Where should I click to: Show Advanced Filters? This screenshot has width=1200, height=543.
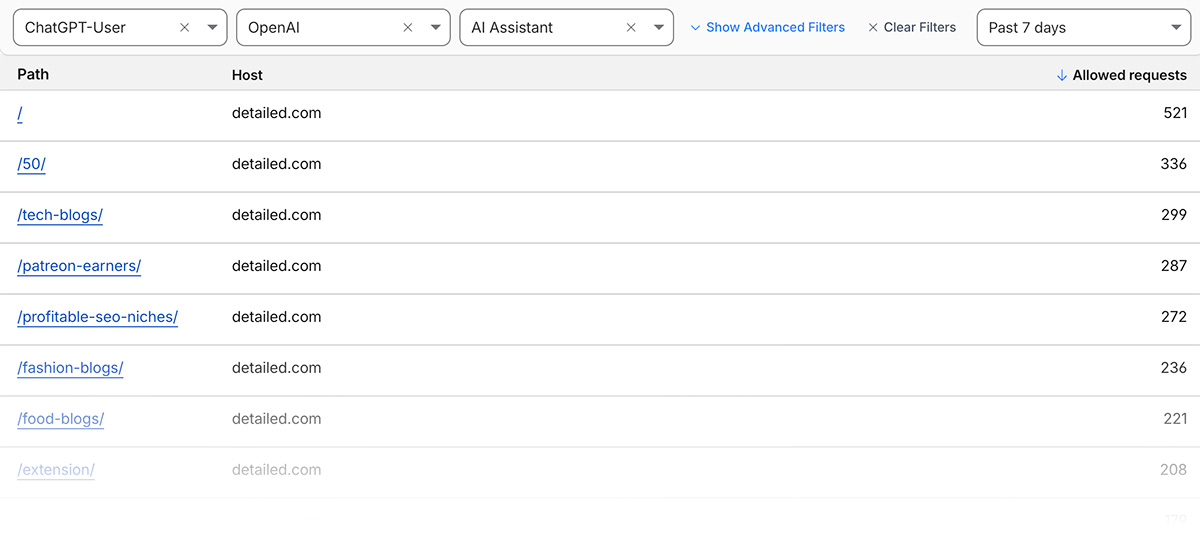(767, 28)
